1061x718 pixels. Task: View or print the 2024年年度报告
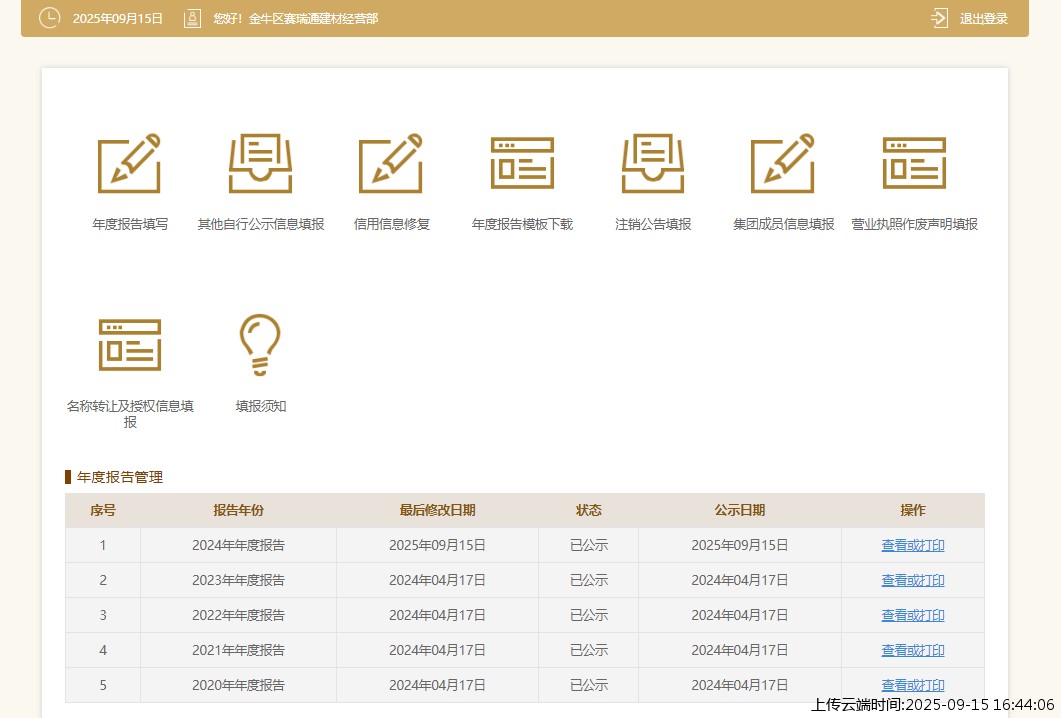[913, 545]
